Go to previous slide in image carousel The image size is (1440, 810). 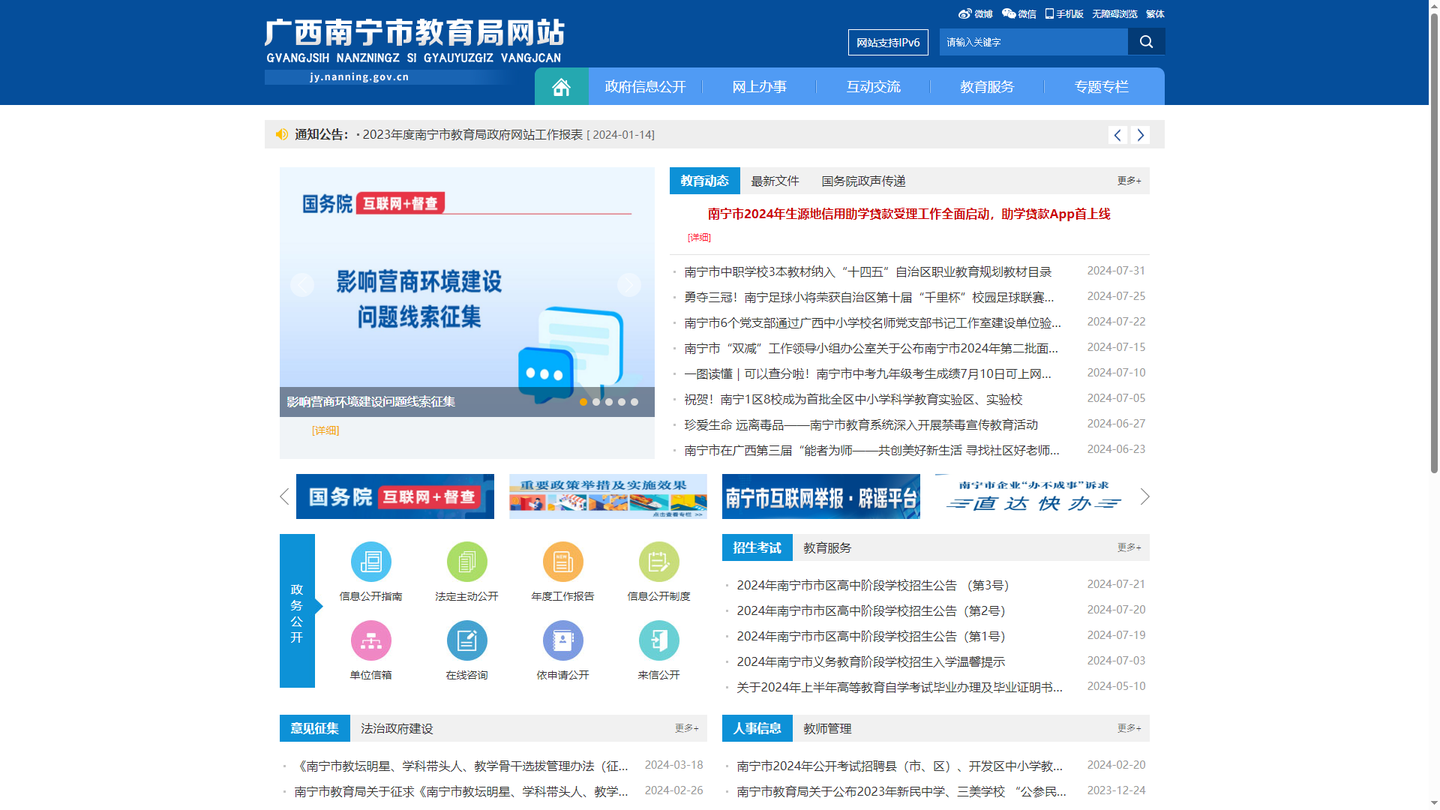point(302,284)
